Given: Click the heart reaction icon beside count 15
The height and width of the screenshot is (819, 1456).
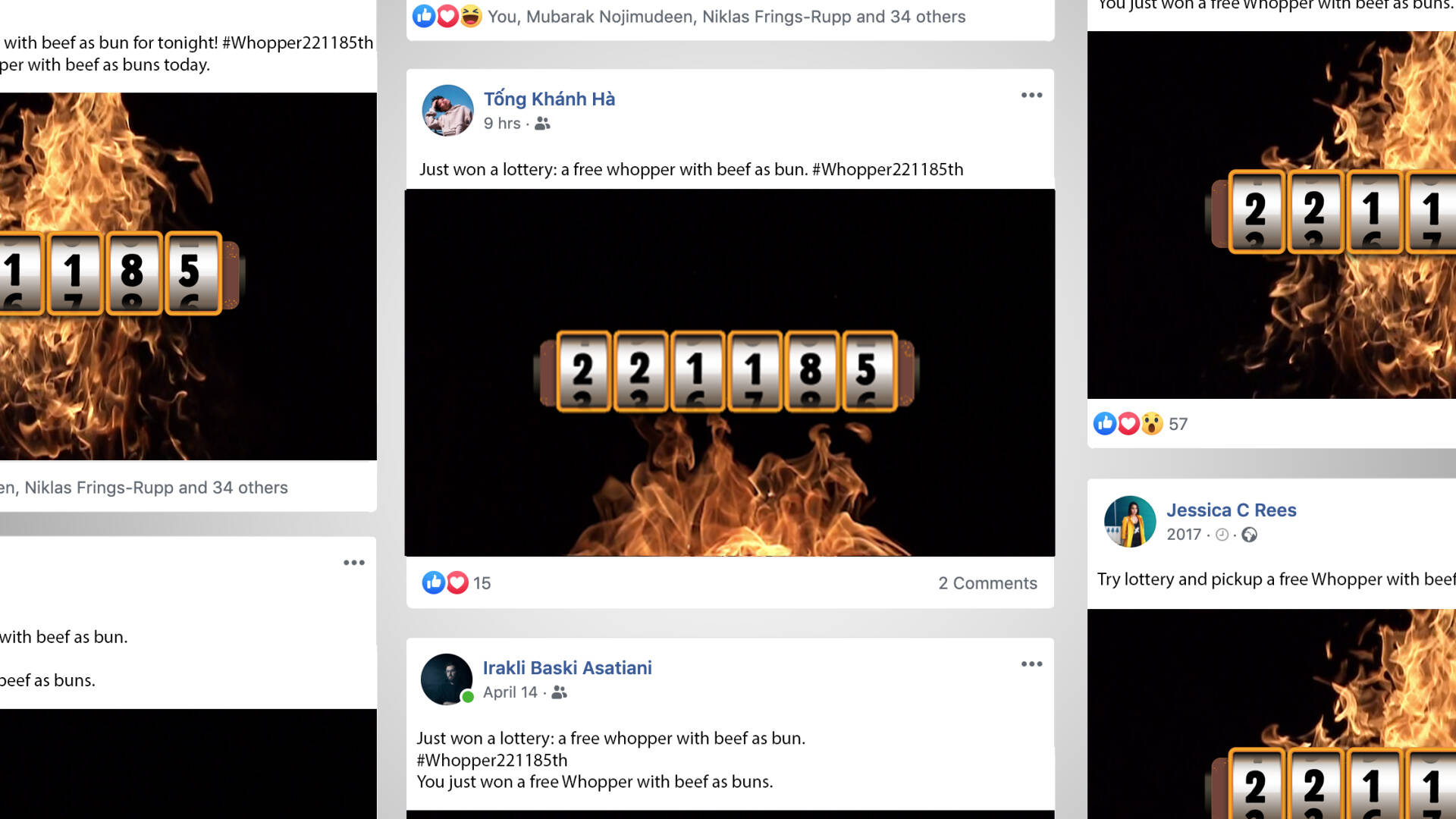Looking at the screenshot, I should coord(457,582).
